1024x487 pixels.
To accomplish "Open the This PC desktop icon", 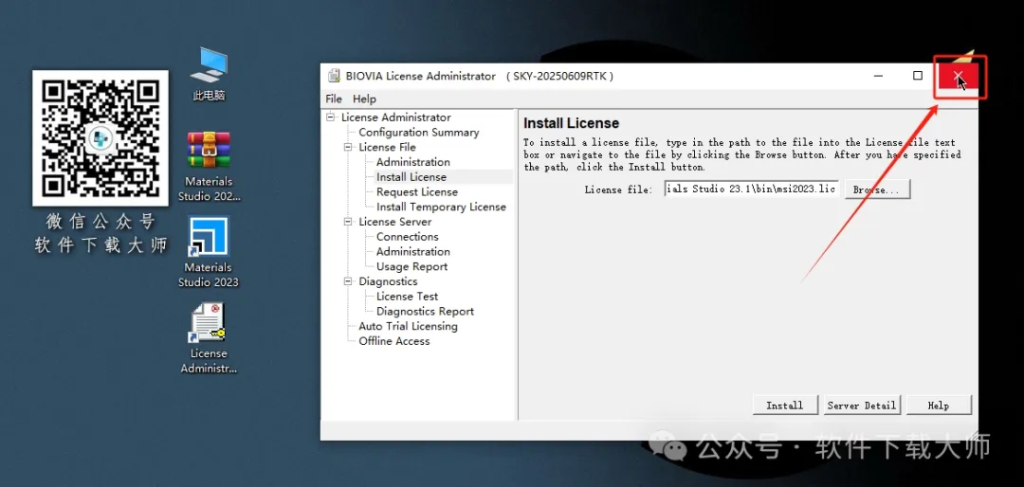I will pos(209,67).
